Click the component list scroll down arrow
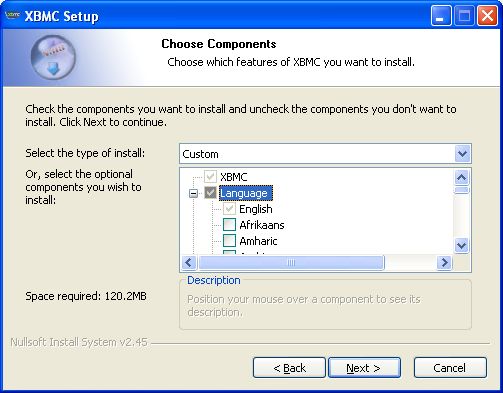 pos(462,246)
